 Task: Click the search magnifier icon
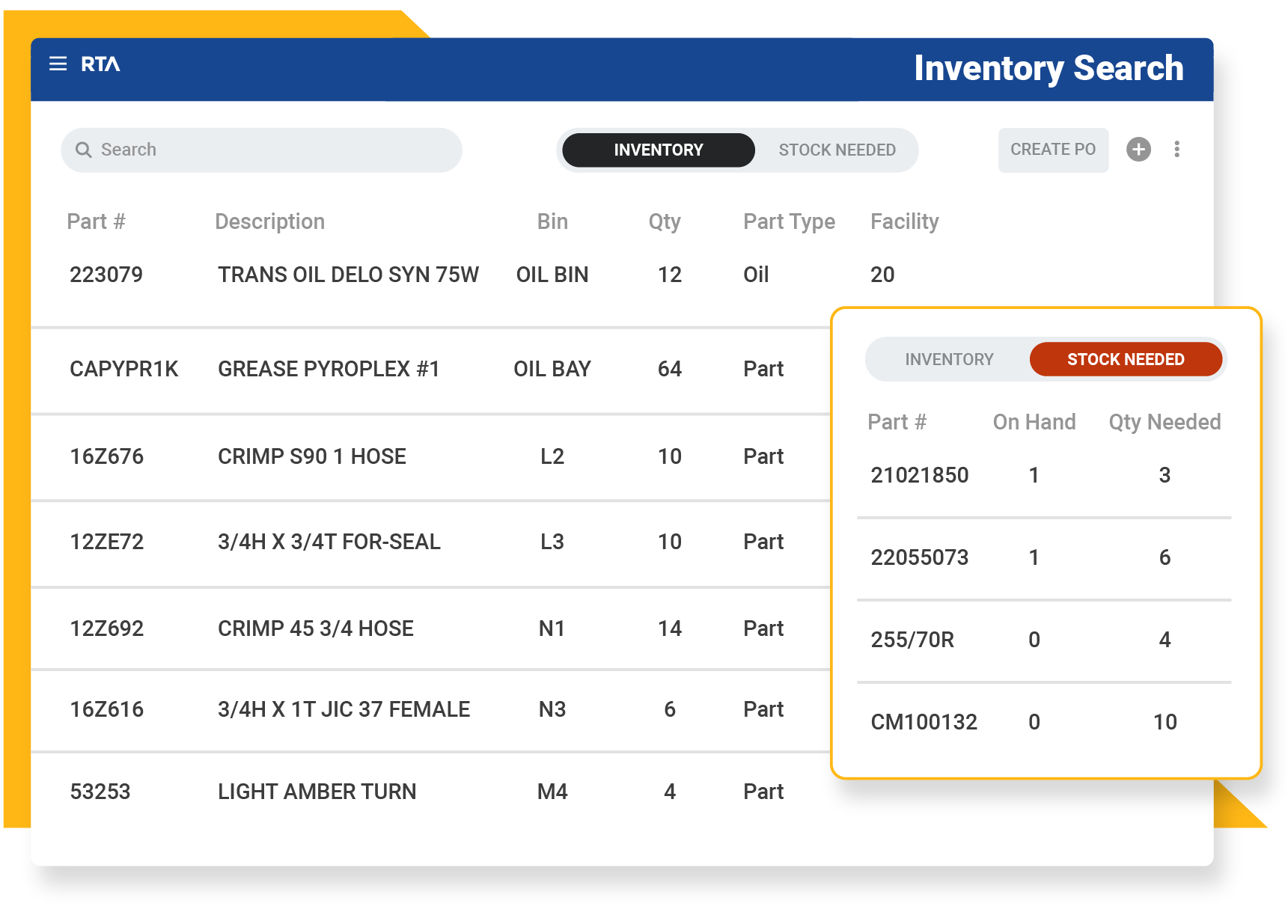coord(84,150)
